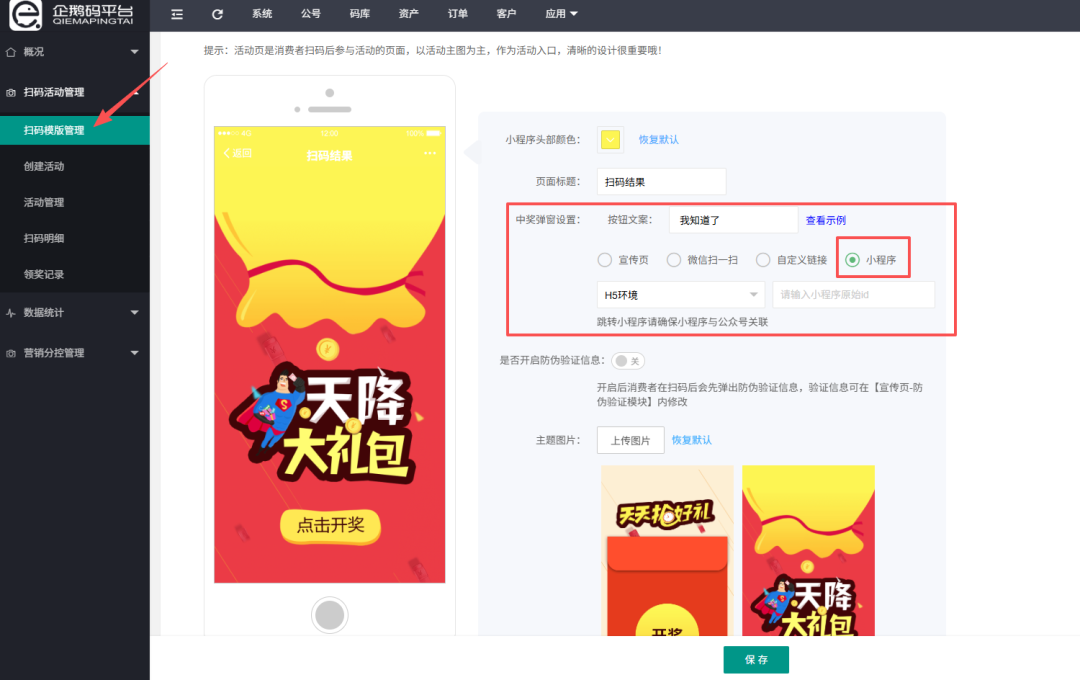This screenshot has width=1080, height=680.
Task: Expand the 数据统计 sidebar section
Action: click(74, 312)
